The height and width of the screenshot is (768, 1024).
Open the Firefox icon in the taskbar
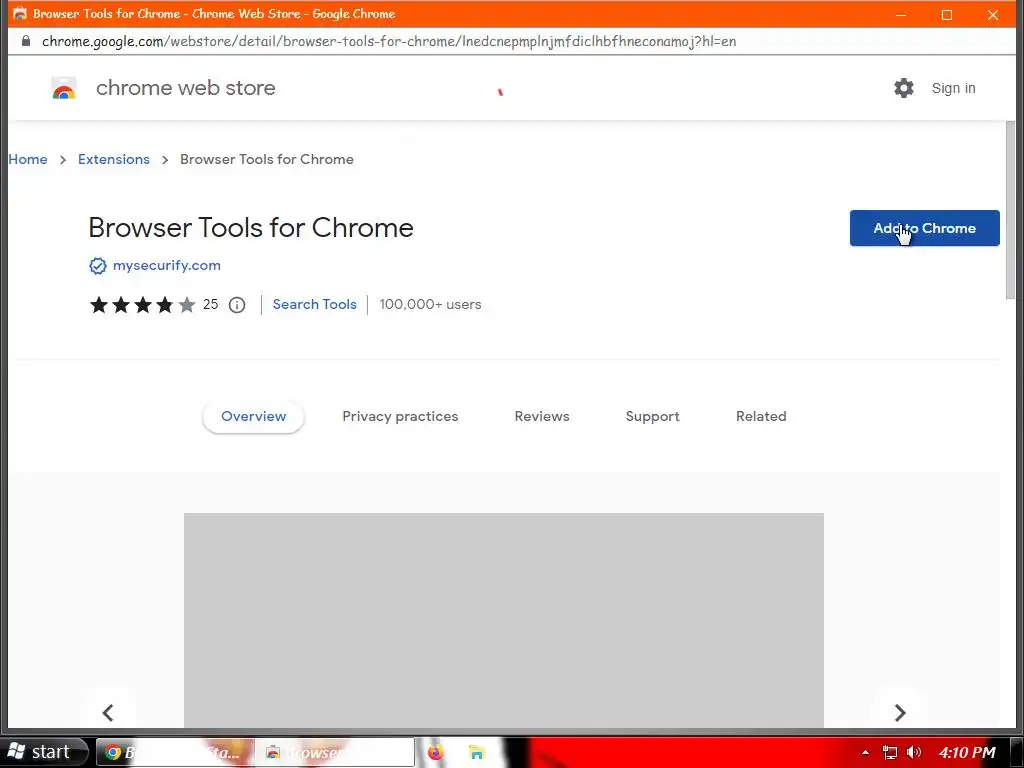pyautogui.click(x=436, y=752)
